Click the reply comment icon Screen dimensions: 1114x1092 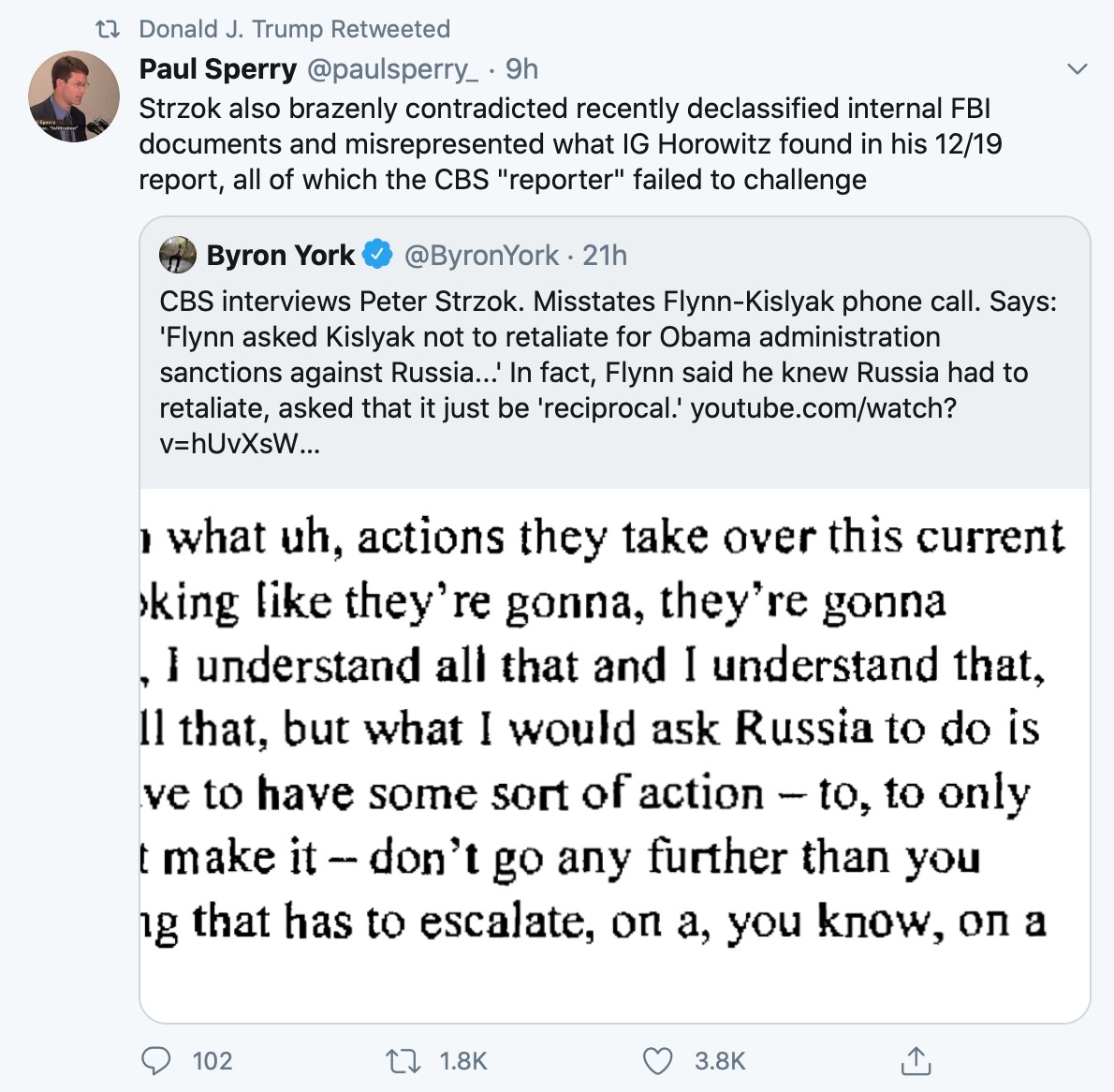(155, 1060)
